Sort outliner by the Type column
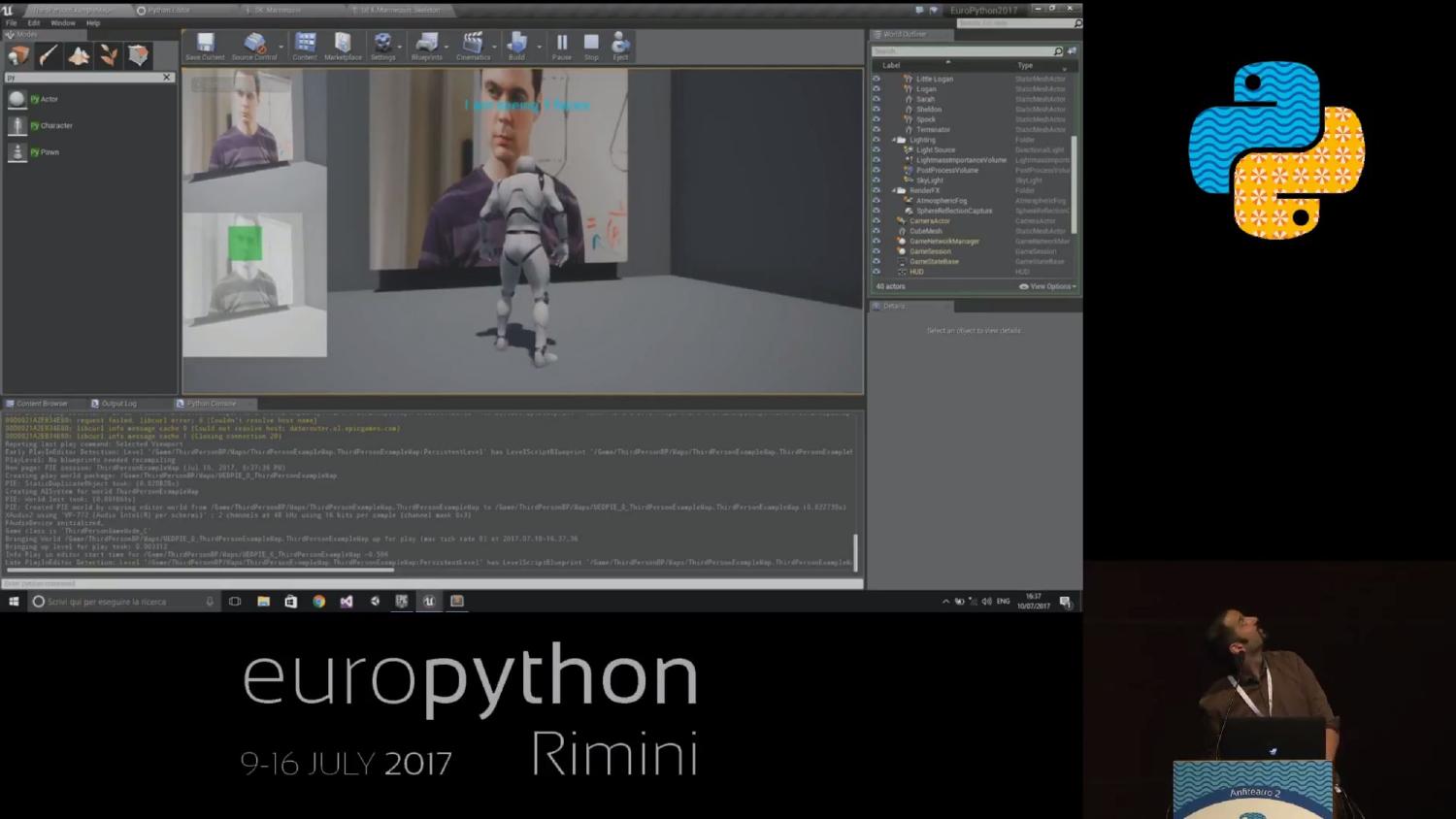This screenshot has height=819, width=1456. point(1025,65)
